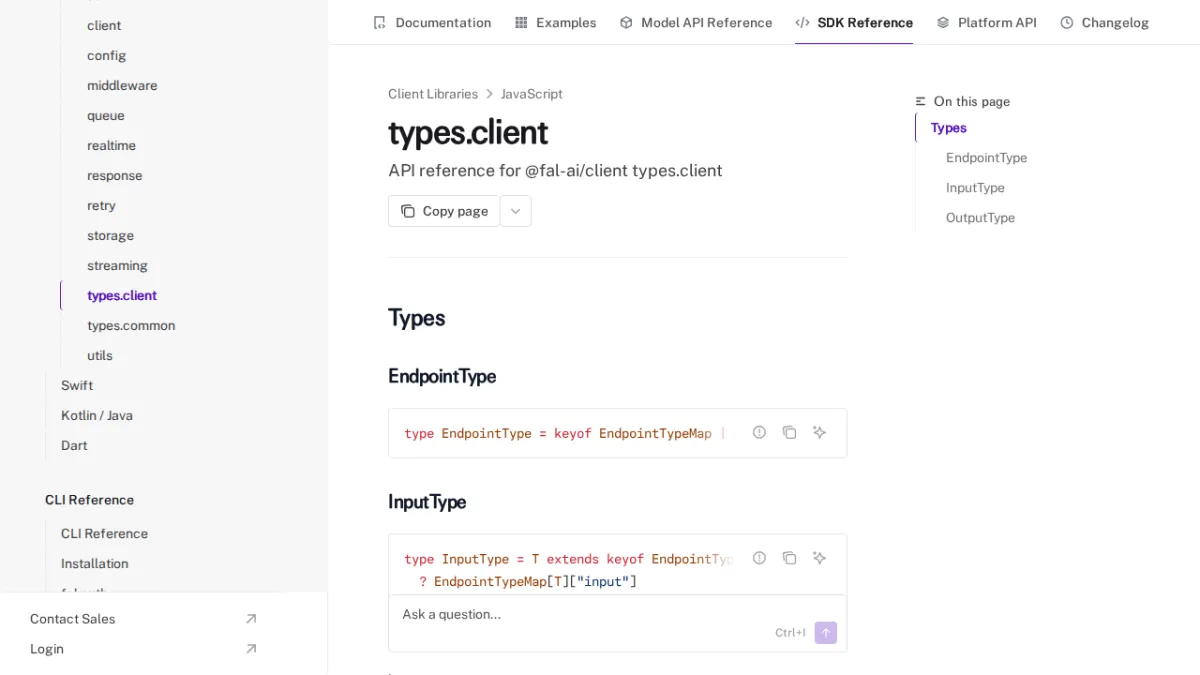Jump to InputType in page outline
This screenshot has width=1200, height=675.
975,188
